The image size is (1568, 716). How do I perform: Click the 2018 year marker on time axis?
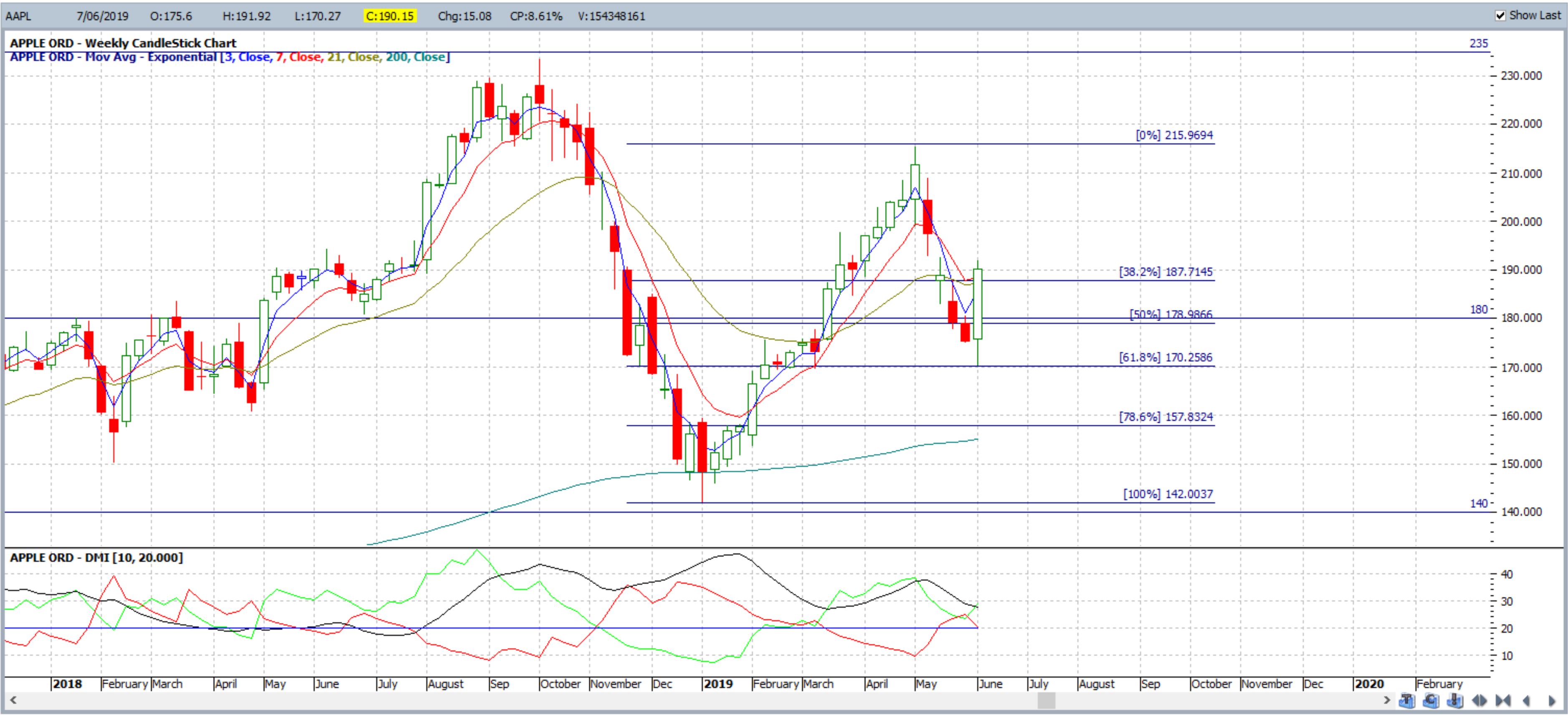pyautogui.click(x=67, y=684)
